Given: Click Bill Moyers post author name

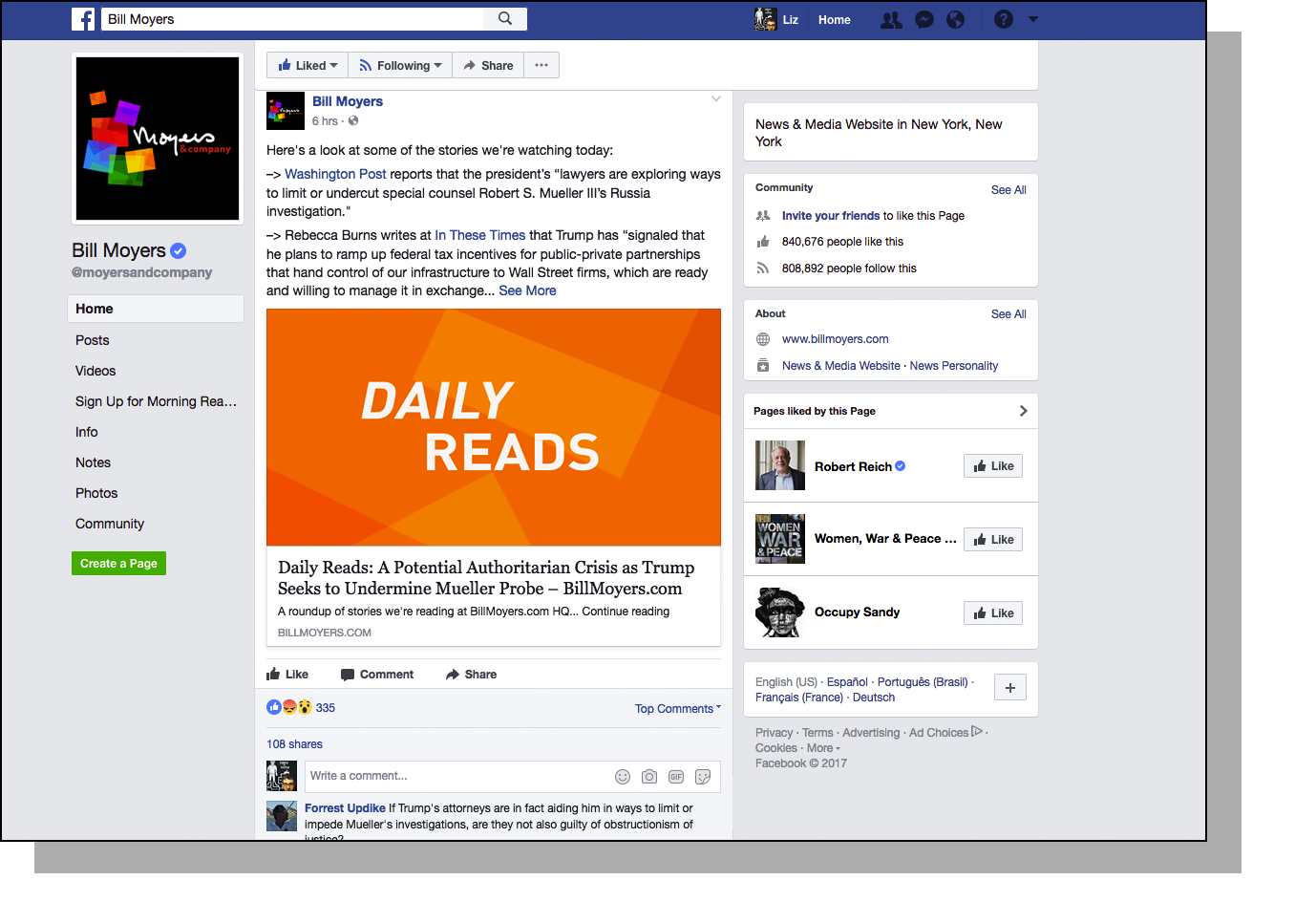Looking at the screenshot, I should (x=348, y=101).
